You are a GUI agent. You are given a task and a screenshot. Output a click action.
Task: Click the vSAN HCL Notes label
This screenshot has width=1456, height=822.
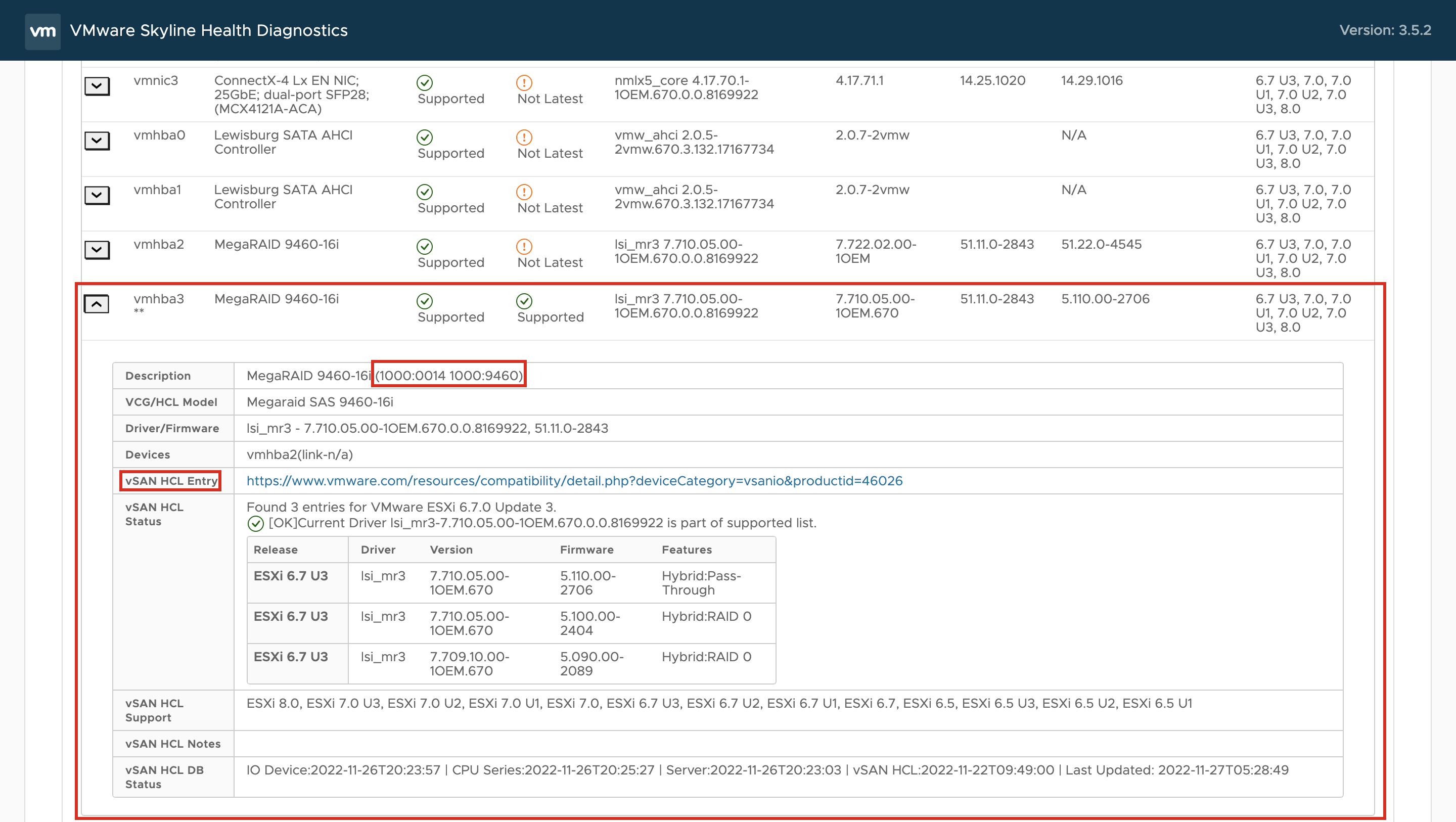(172, 744)
